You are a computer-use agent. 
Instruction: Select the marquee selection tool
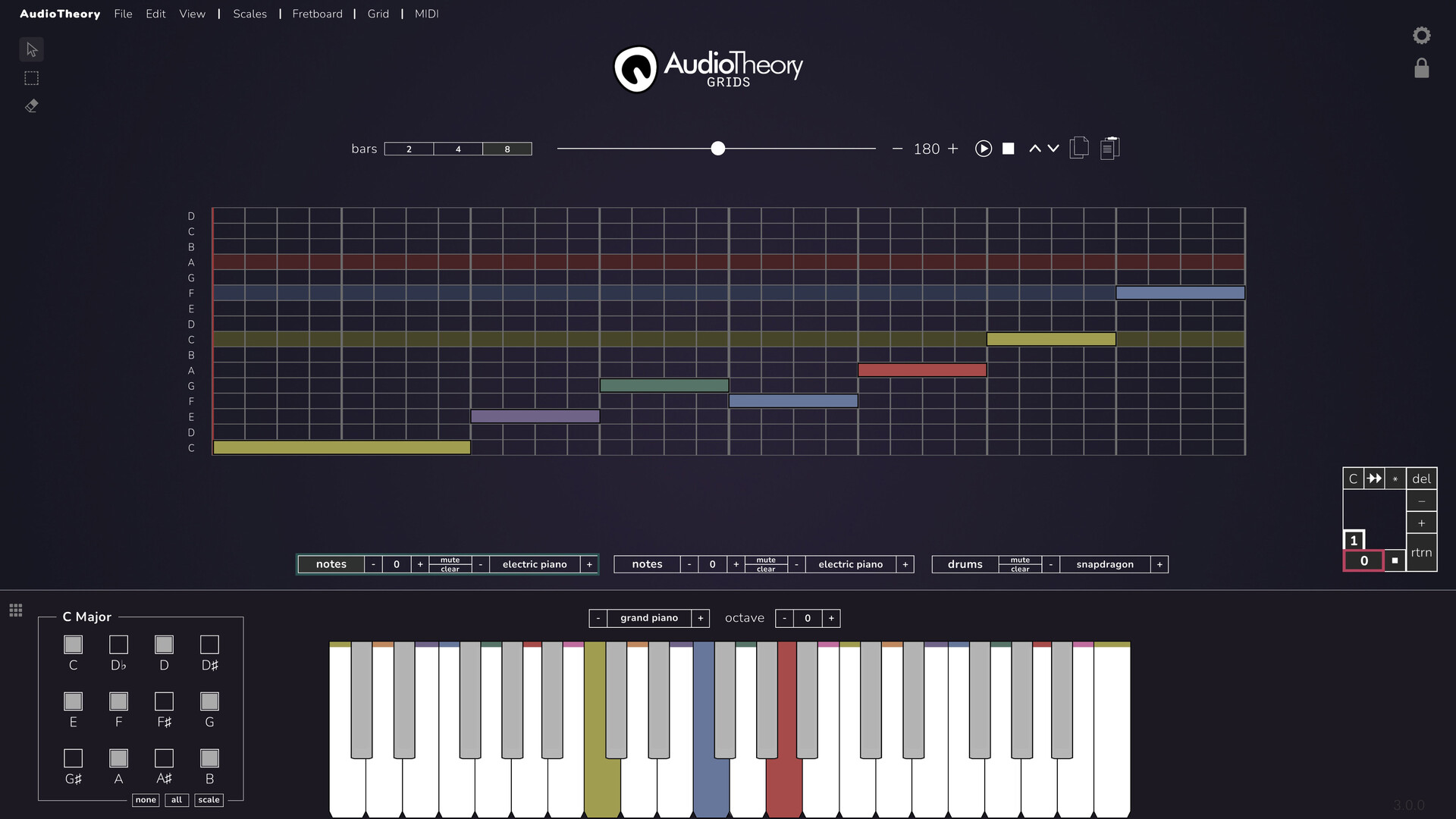31,78
